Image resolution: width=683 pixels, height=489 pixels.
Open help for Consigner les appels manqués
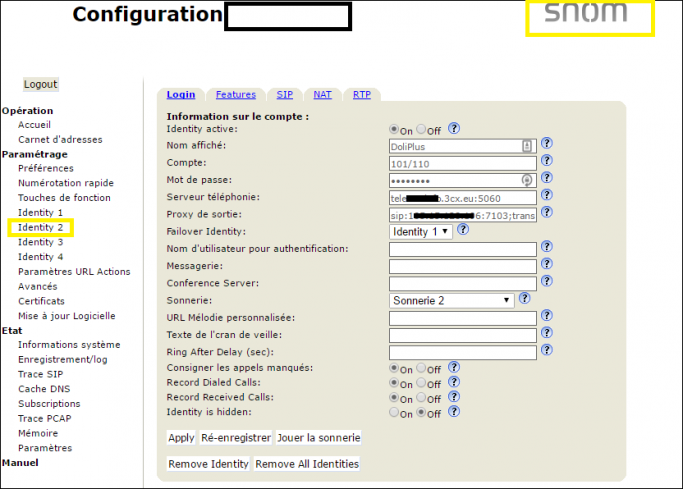tap(454, 367)
